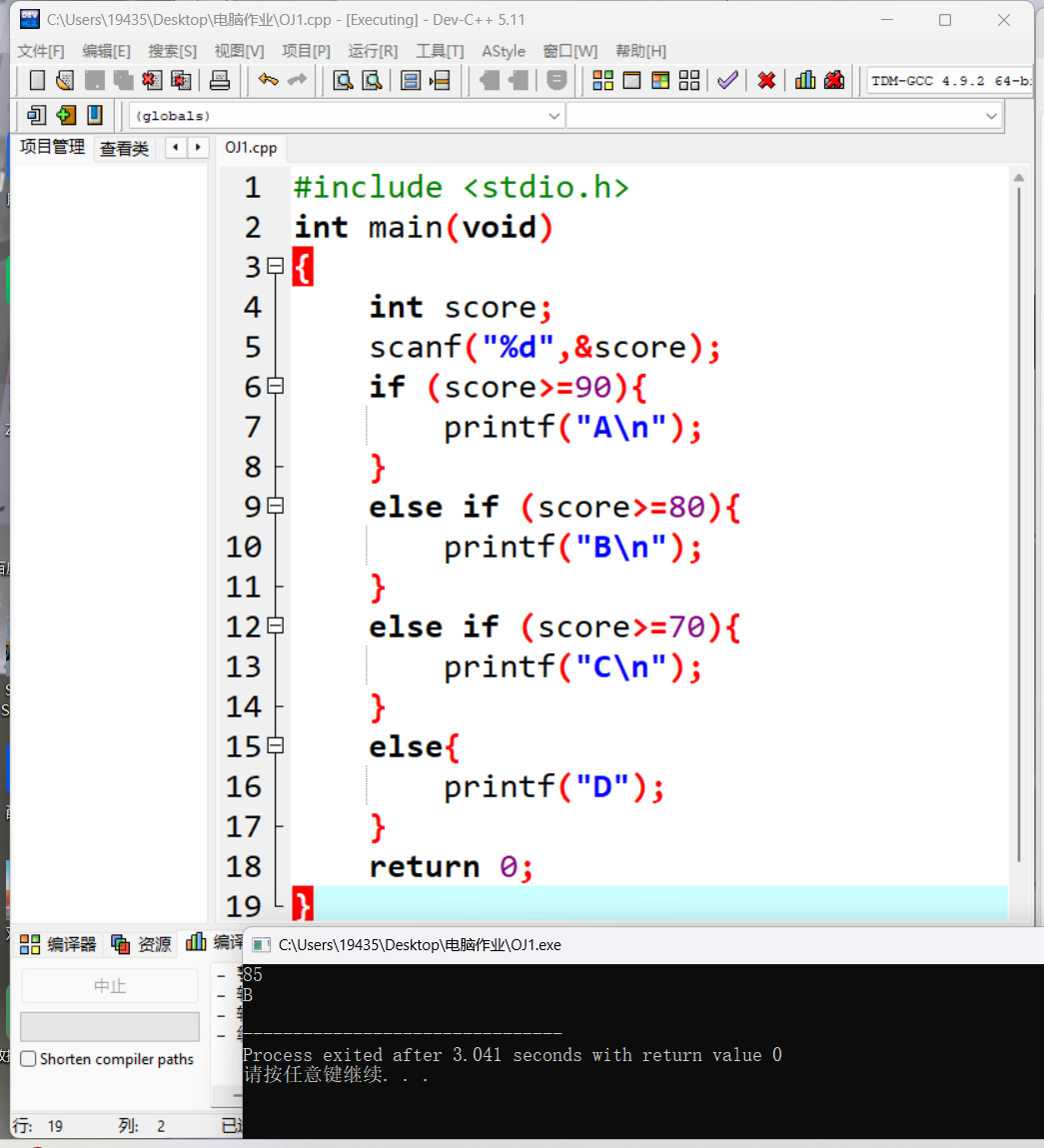Click the Indent toolbar icon

[490, 80]
